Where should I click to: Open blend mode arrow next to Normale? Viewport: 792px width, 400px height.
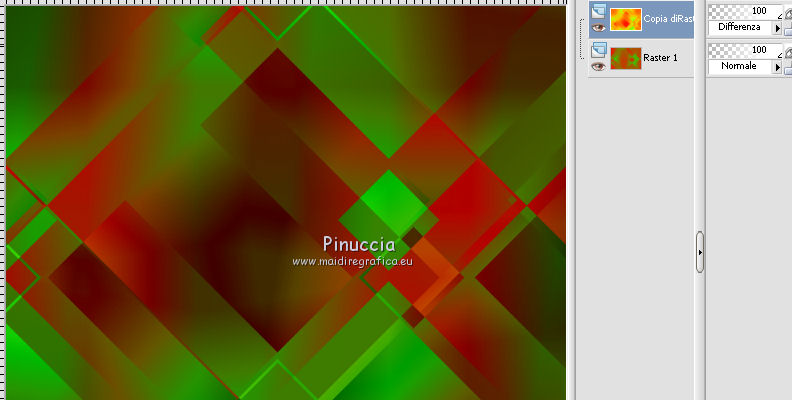point(777,67)
